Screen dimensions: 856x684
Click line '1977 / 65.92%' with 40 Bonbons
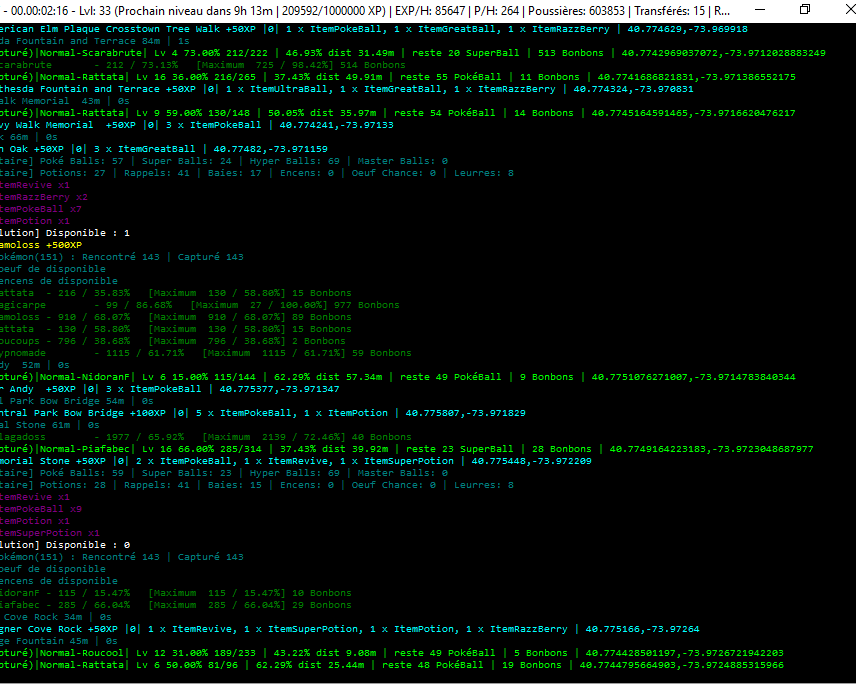pyautogui.click(x=206, y=437)
